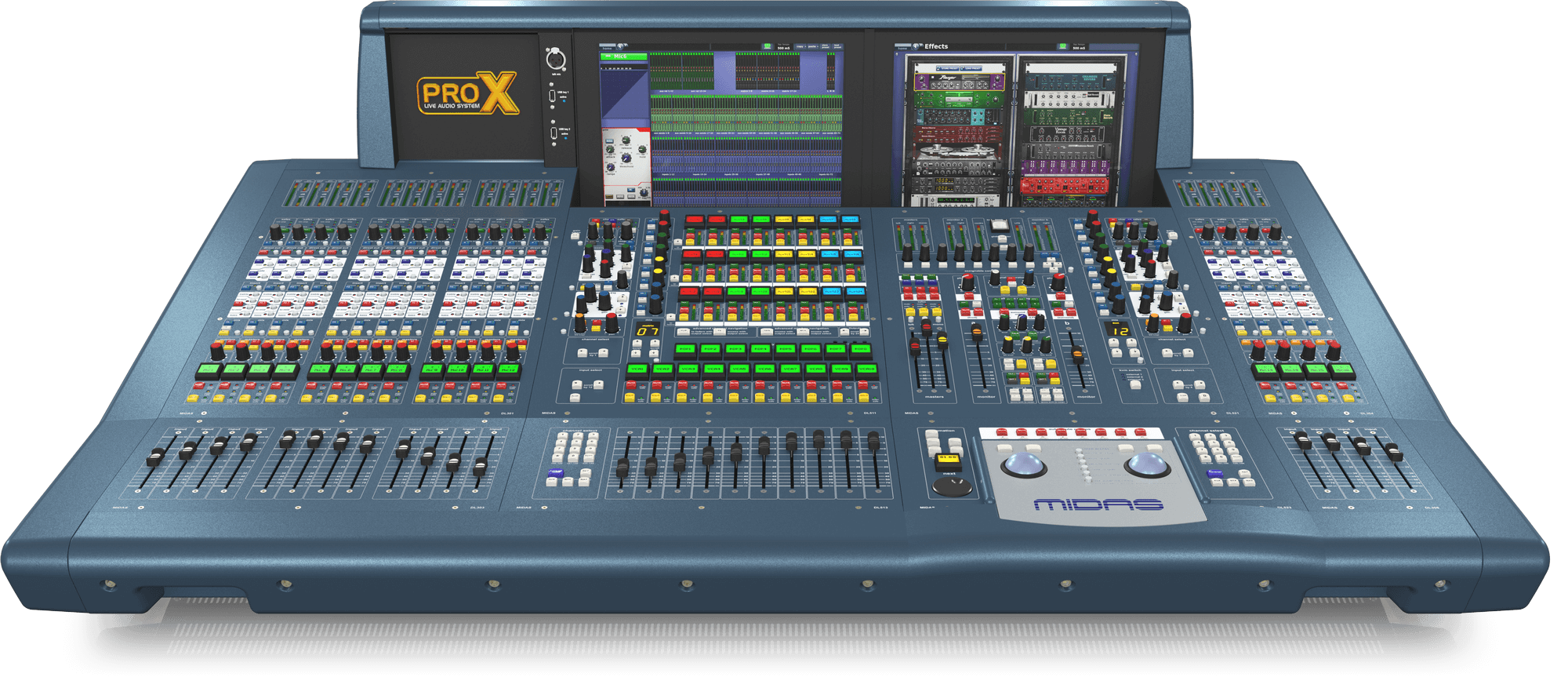Toggle the yellow solo under VCA1

[630, 399]
